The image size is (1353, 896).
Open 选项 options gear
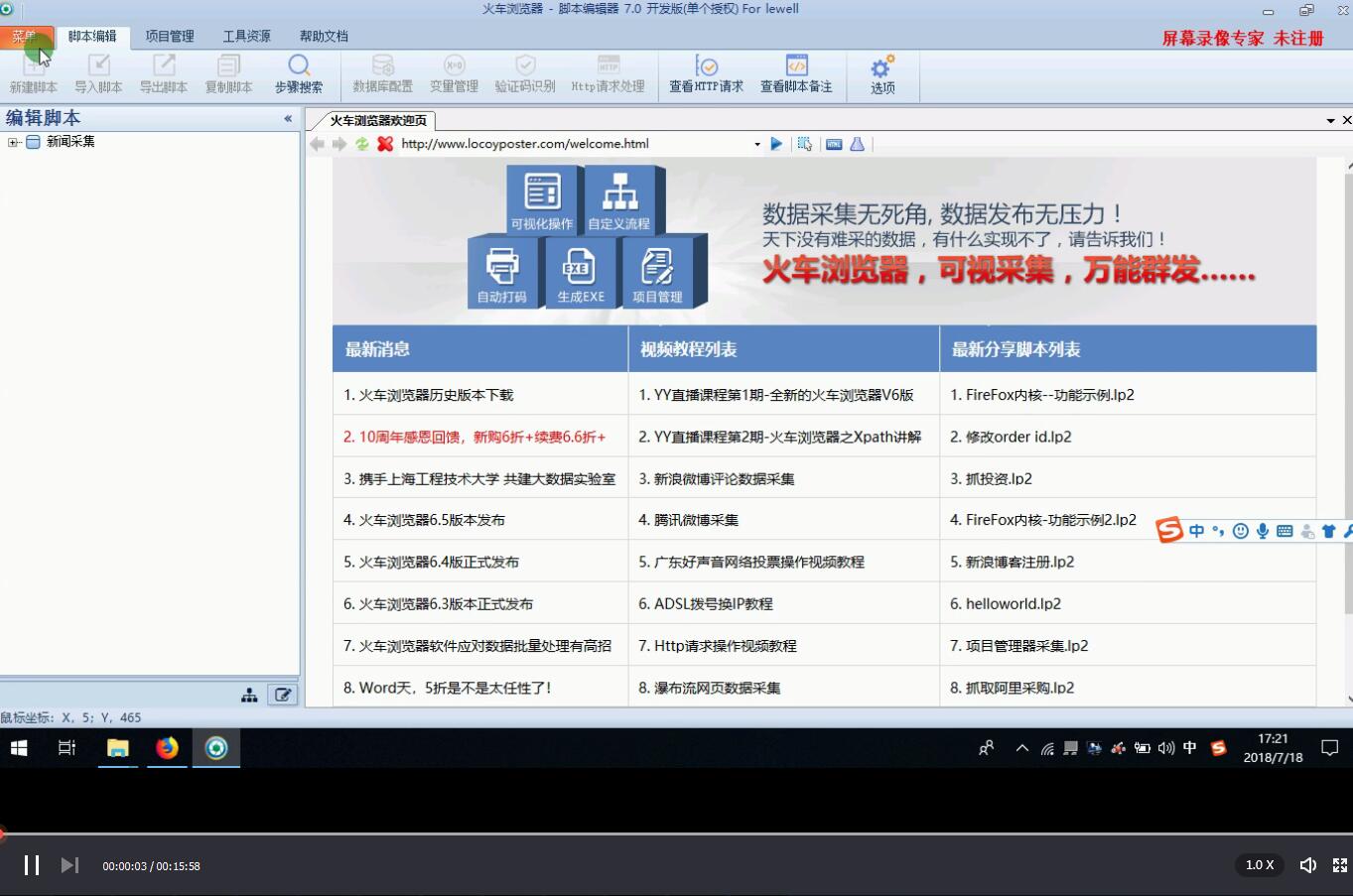tap(882, 75)
